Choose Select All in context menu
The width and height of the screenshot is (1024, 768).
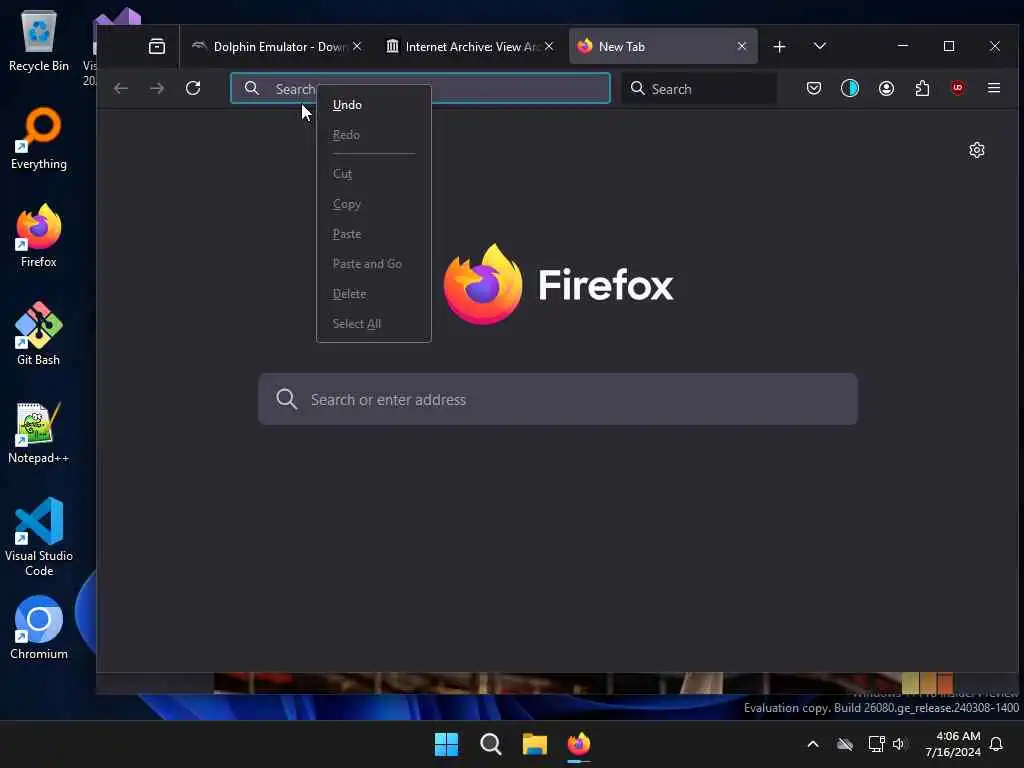tap(374, 324)
